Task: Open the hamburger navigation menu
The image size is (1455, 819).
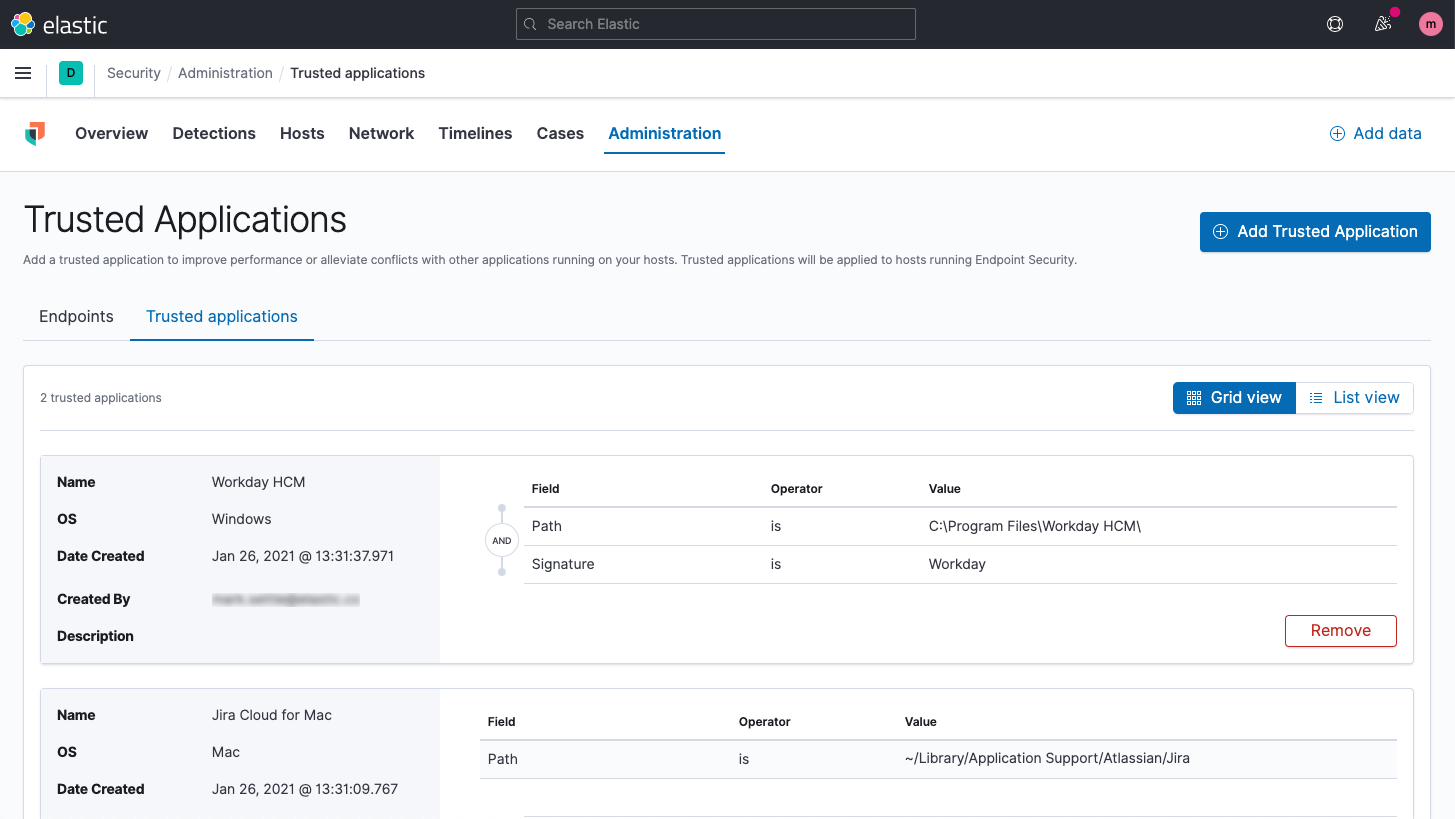Action: pos(23,73)
